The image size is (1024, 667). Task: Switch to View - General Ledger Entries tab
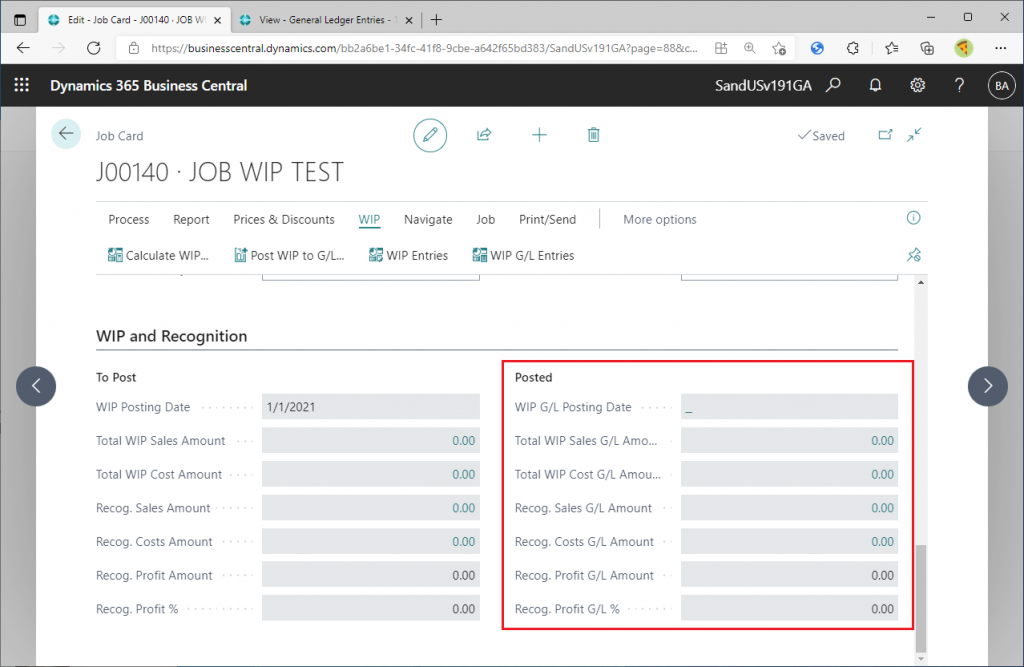coord(325,20)
